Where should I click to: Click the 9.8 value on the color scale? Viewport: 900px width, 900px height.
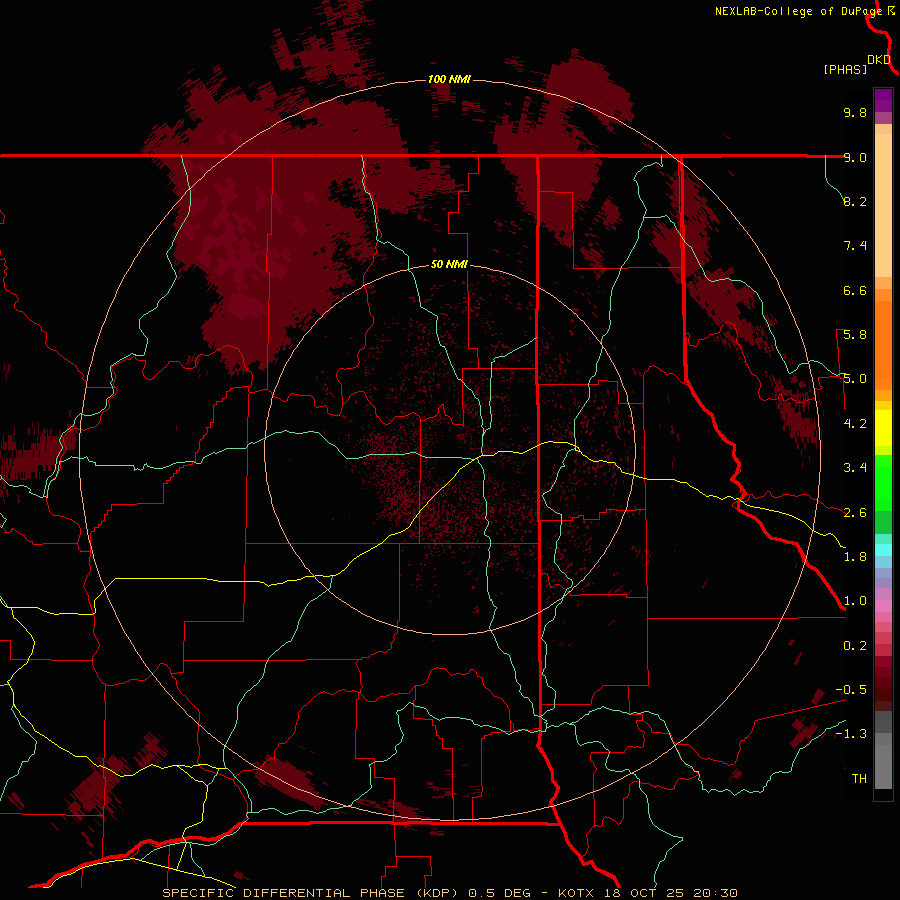855,112
